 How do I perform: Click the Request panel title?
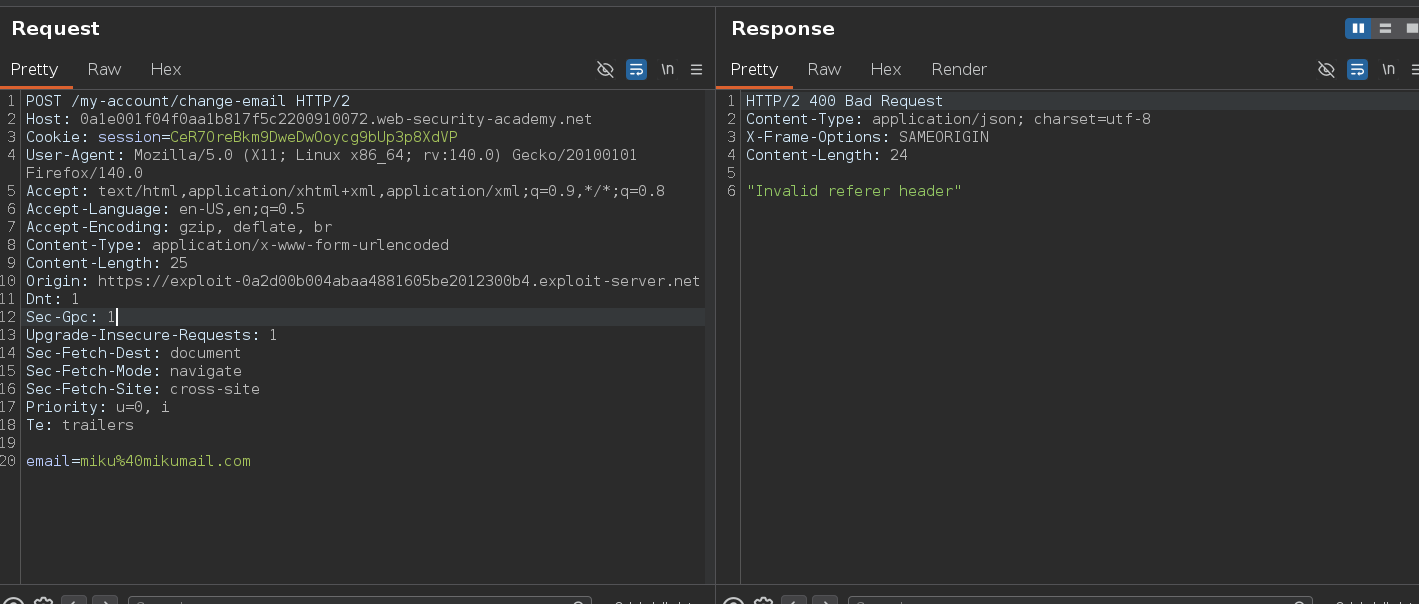[56, 29]
